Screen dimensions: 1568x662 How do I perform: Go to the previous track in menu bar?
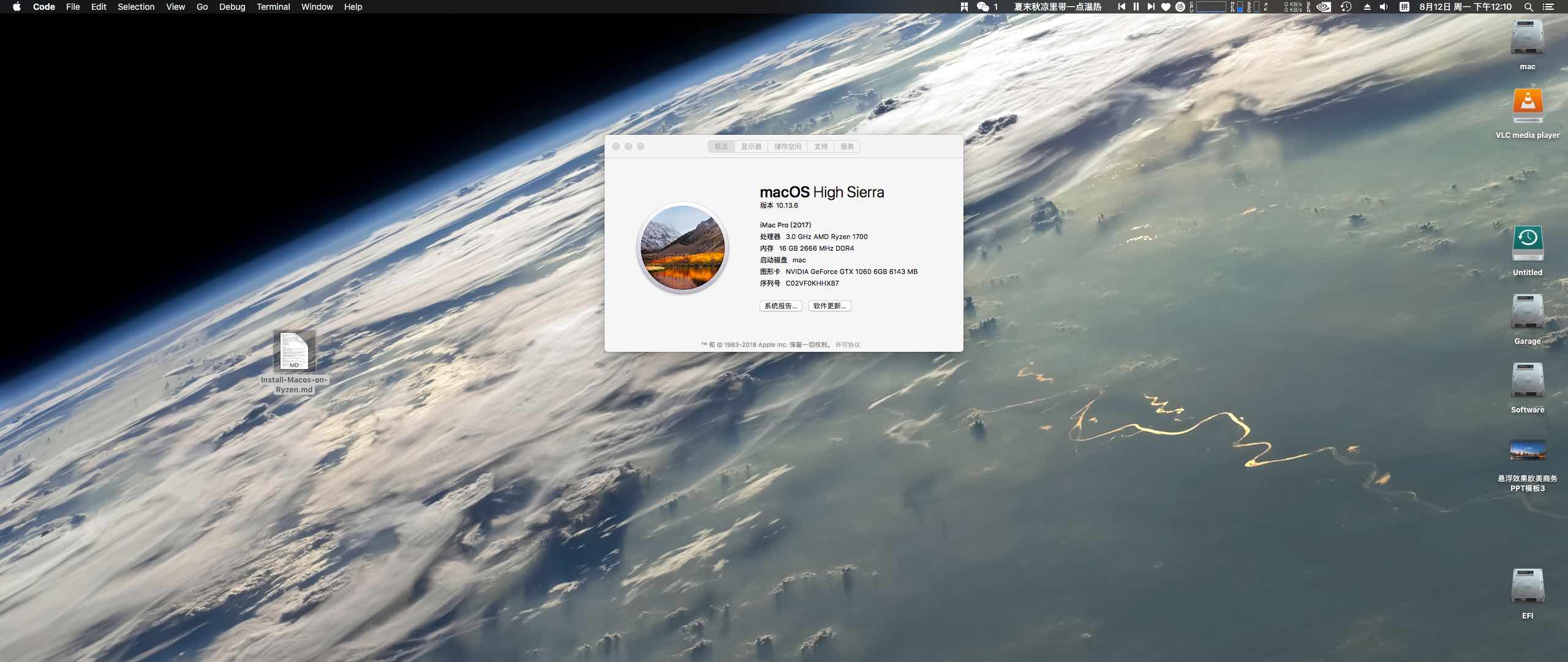[x=1121, y=7]
